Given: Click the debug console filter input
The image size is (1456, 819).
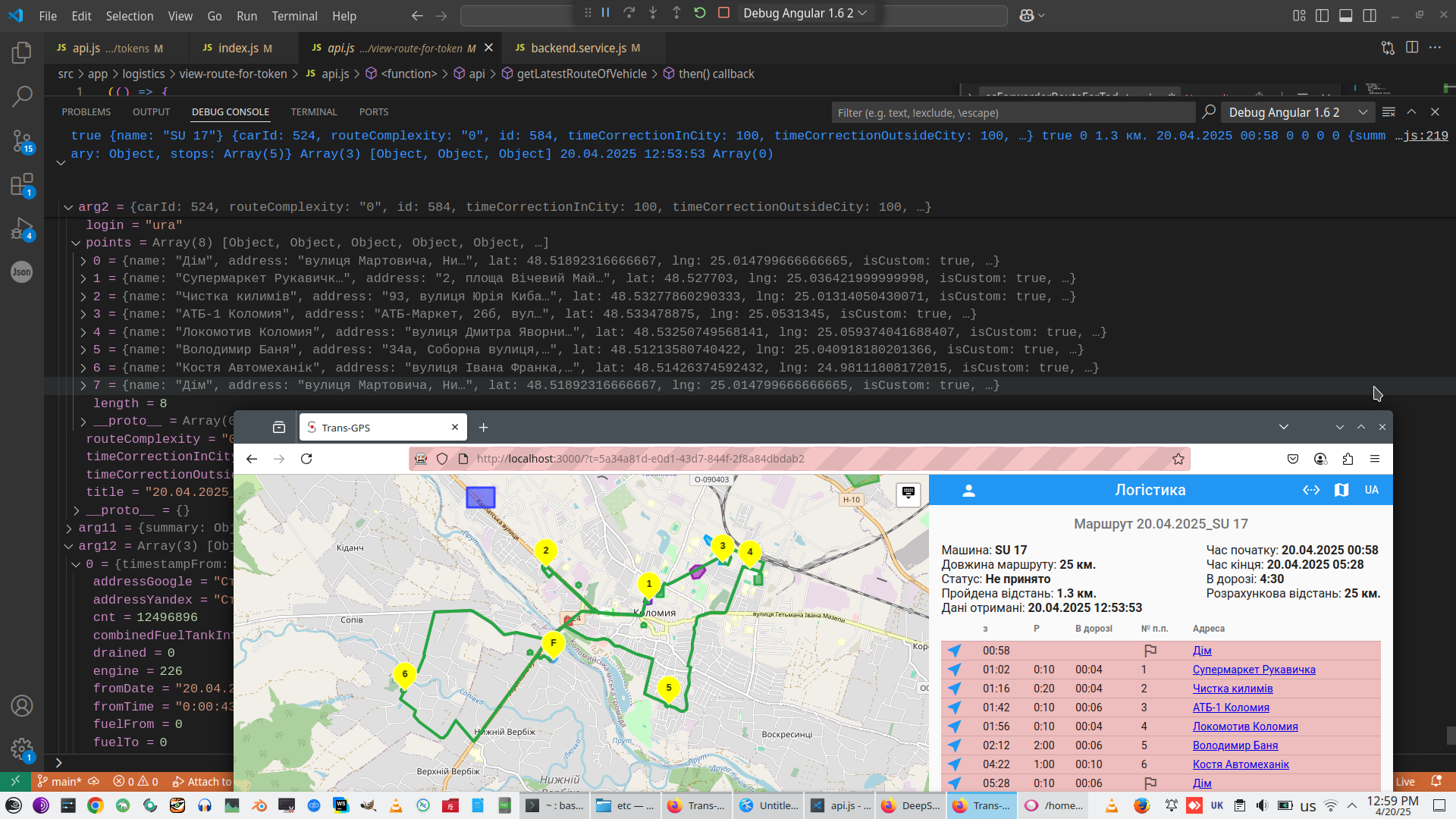Looking at the screenshot, I should click(x=1012, y=112).
